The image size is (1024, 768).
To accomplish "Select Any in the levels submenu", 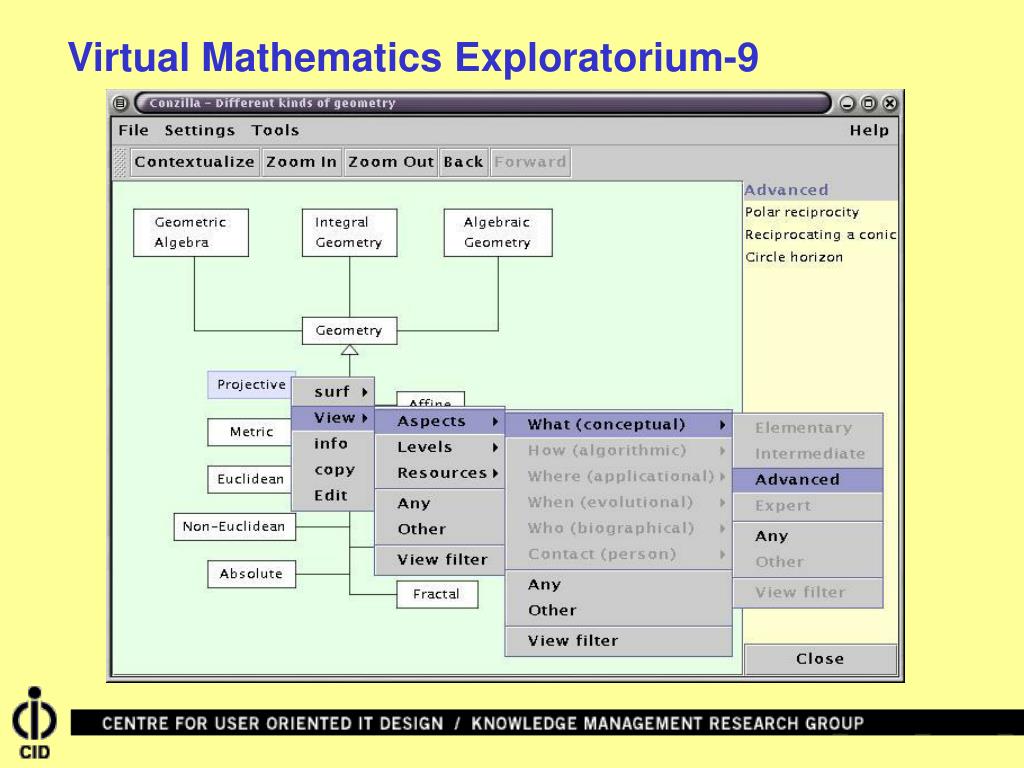I will coord(808,536).
